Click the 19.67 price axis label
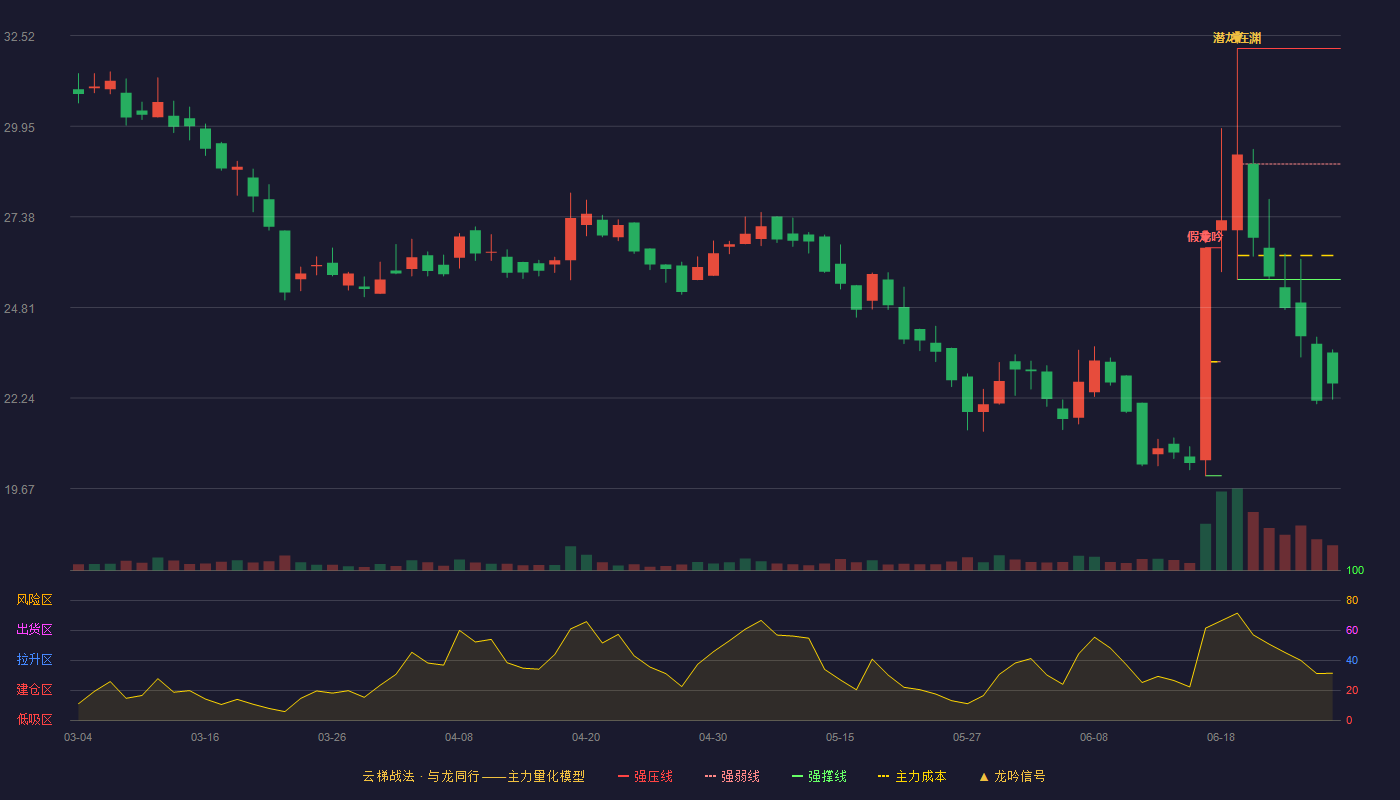The width and height of the screenshot is (1400, 800). coord(19,489)
